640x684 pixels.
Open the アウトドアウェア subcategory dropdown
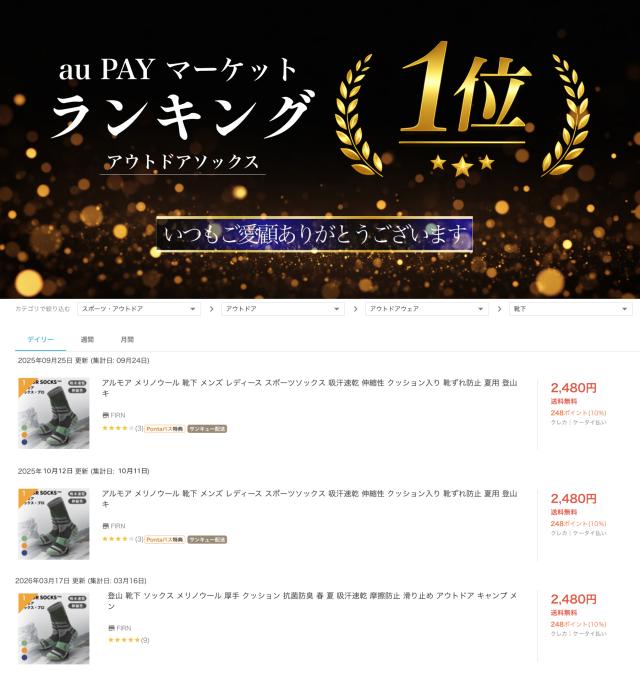427,309
